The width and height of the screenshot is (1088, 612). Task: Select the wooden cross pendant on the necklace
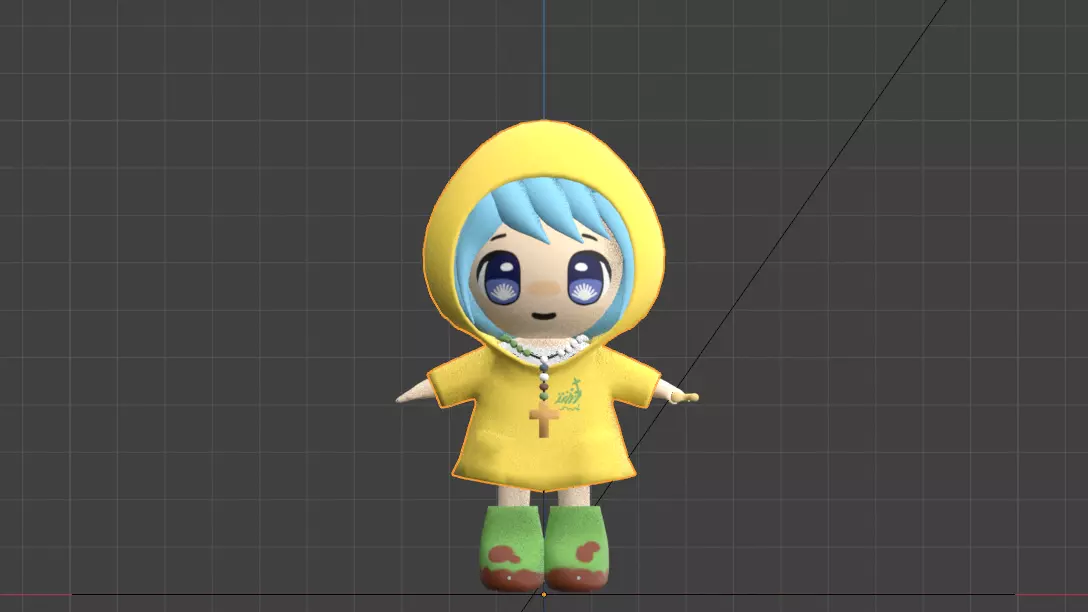tap(544, 420)
